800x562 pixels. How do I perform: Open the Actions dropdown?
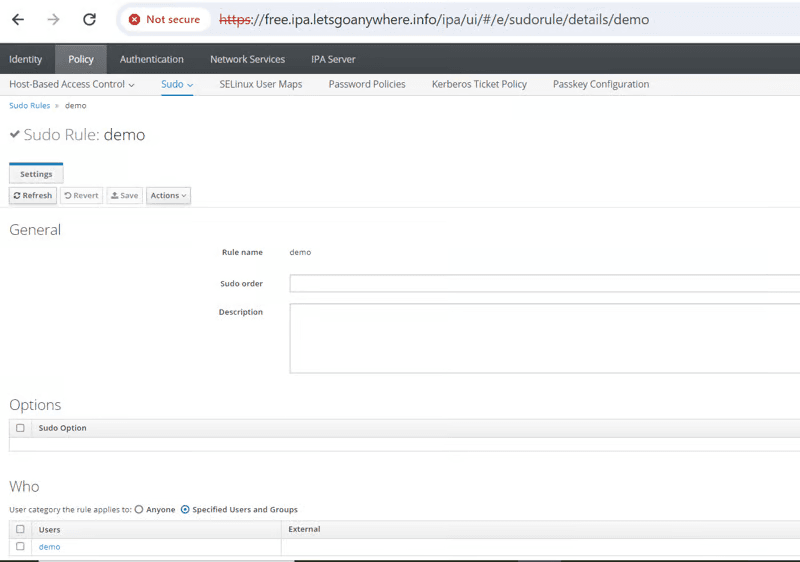(x=168, y=196)
